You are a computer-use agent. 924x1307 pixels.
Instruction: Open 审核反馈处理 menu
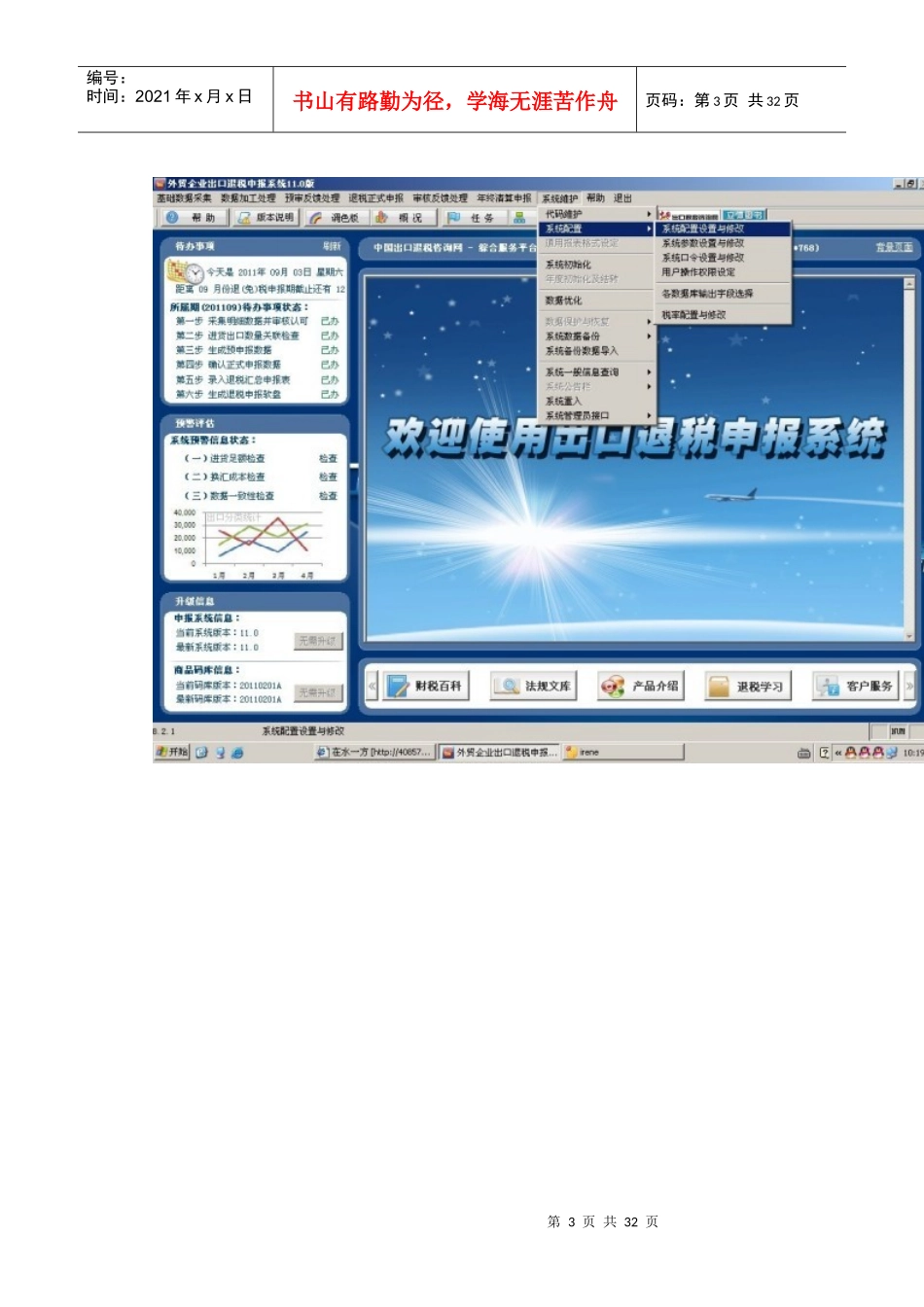440,198
